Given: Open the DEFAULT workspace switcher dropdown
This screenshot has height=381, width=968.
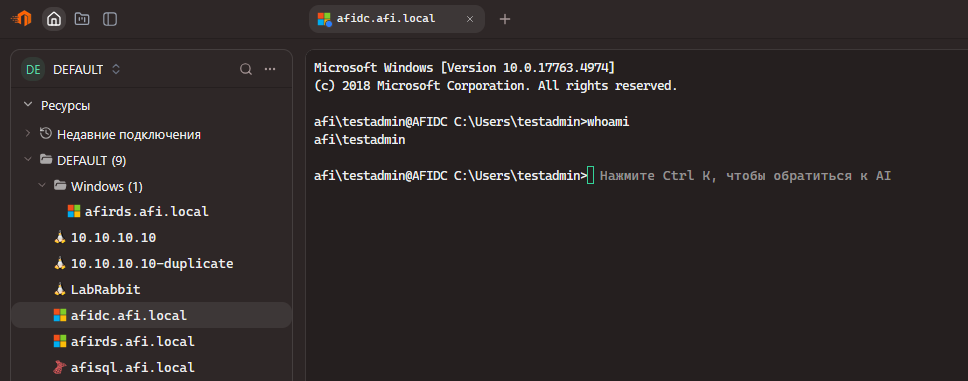Looking at the screenshot, I should [71, 70].
